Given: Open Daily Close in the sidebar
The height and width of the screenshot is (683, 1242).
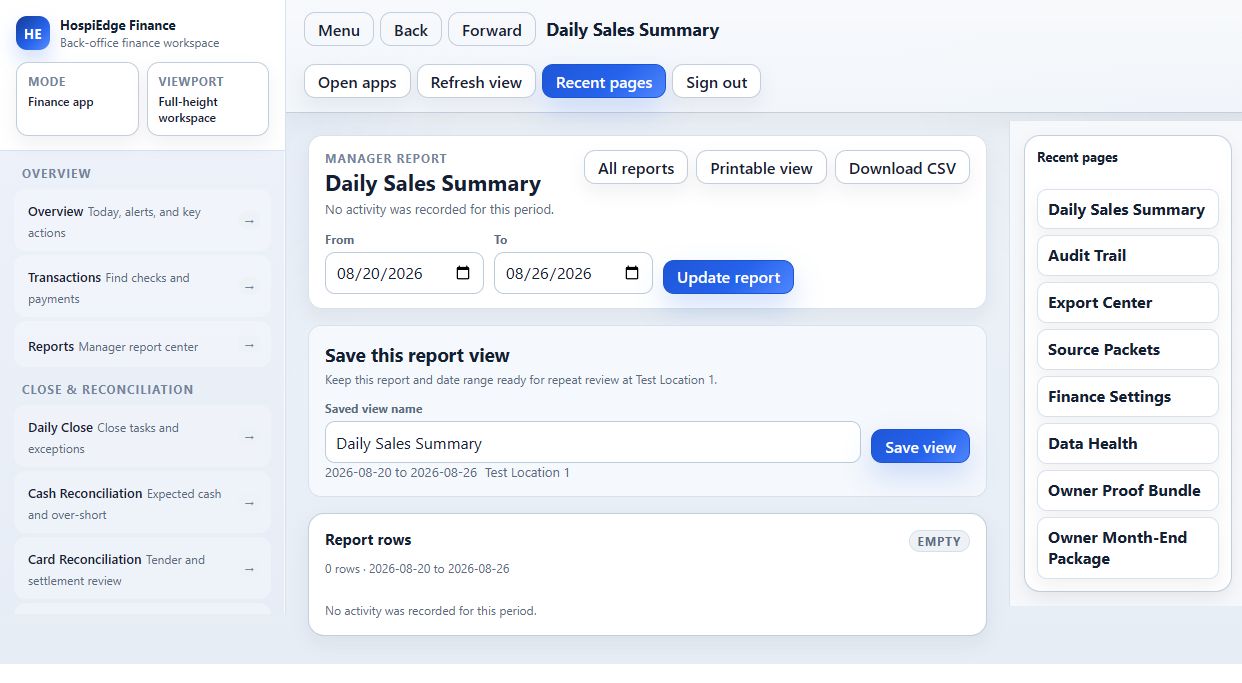Looking at the screenshot, I should (142, 438).
